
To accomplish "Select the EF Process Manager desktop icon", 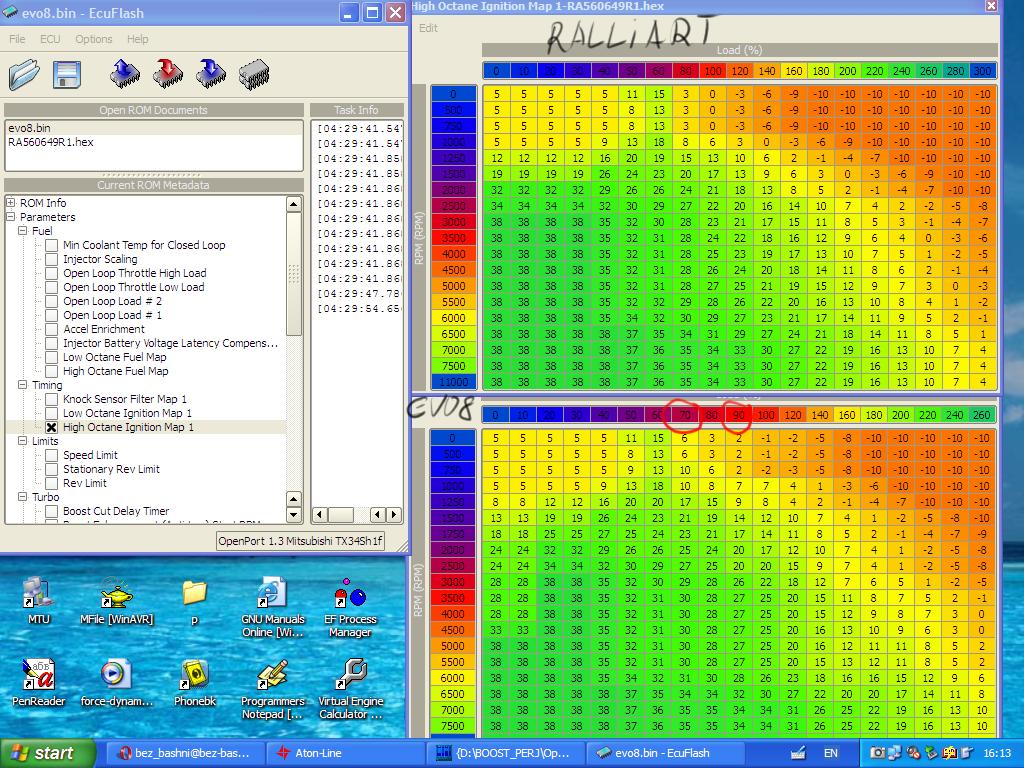I will 350,607.
